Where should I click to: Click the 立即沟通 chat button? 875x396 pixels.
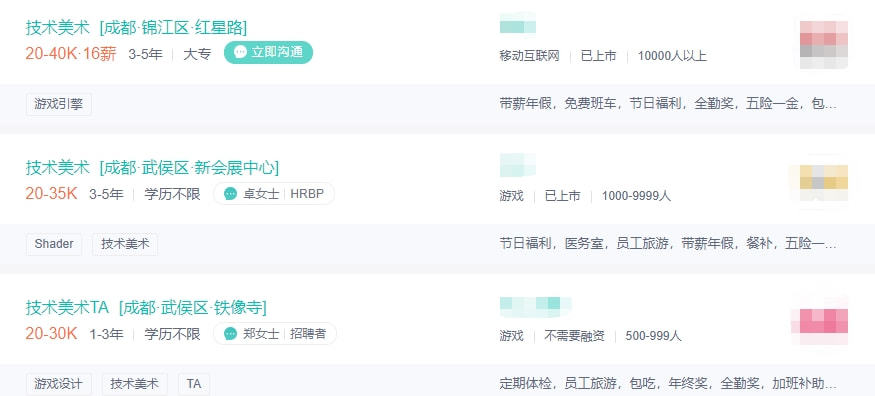pos(268,52)
